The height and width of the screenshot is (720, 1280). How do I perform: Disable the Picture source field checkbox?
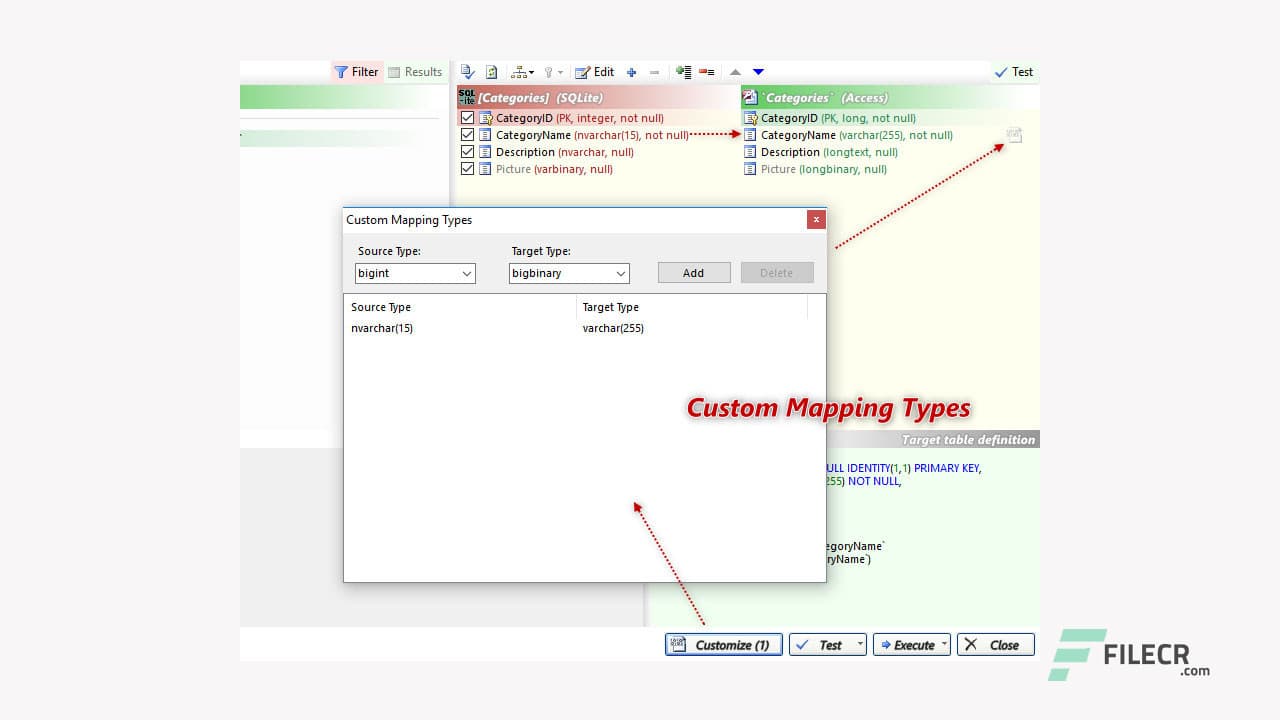click(x=467, y=169)
